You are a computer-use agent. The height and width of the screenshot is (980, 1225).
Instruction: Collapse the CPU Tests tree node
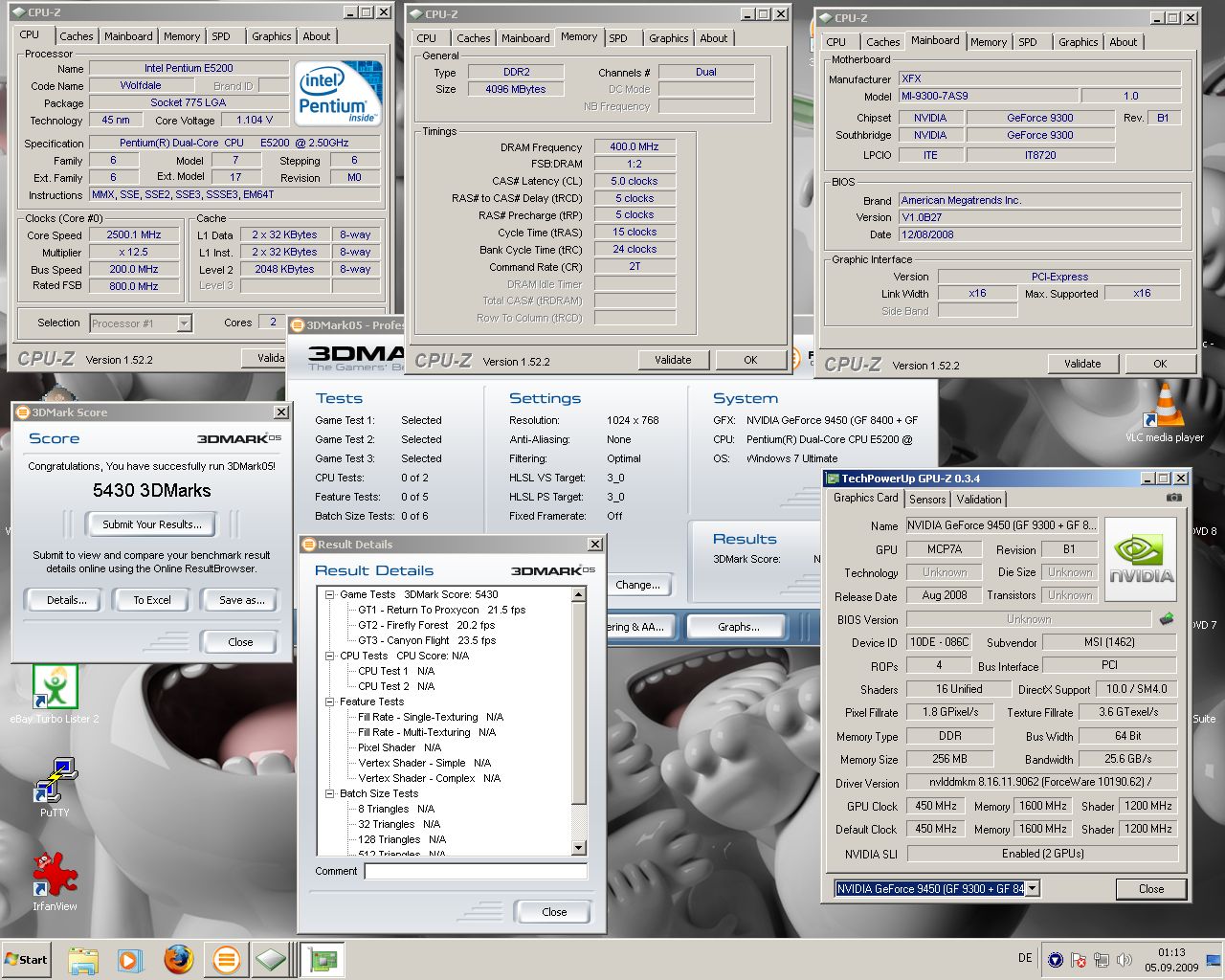[x=330, y=656]
